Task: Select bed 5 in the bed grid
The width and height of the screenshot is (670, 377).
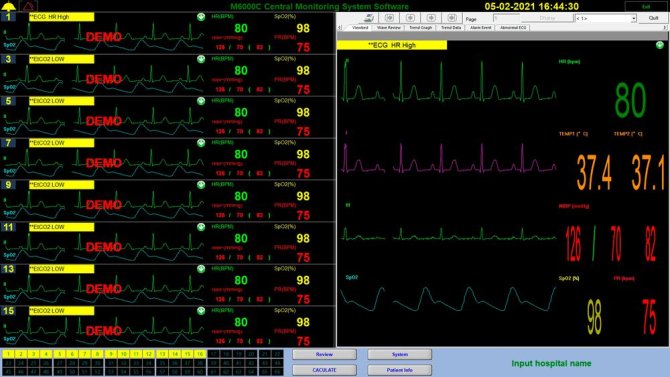Action: point(59,354)
